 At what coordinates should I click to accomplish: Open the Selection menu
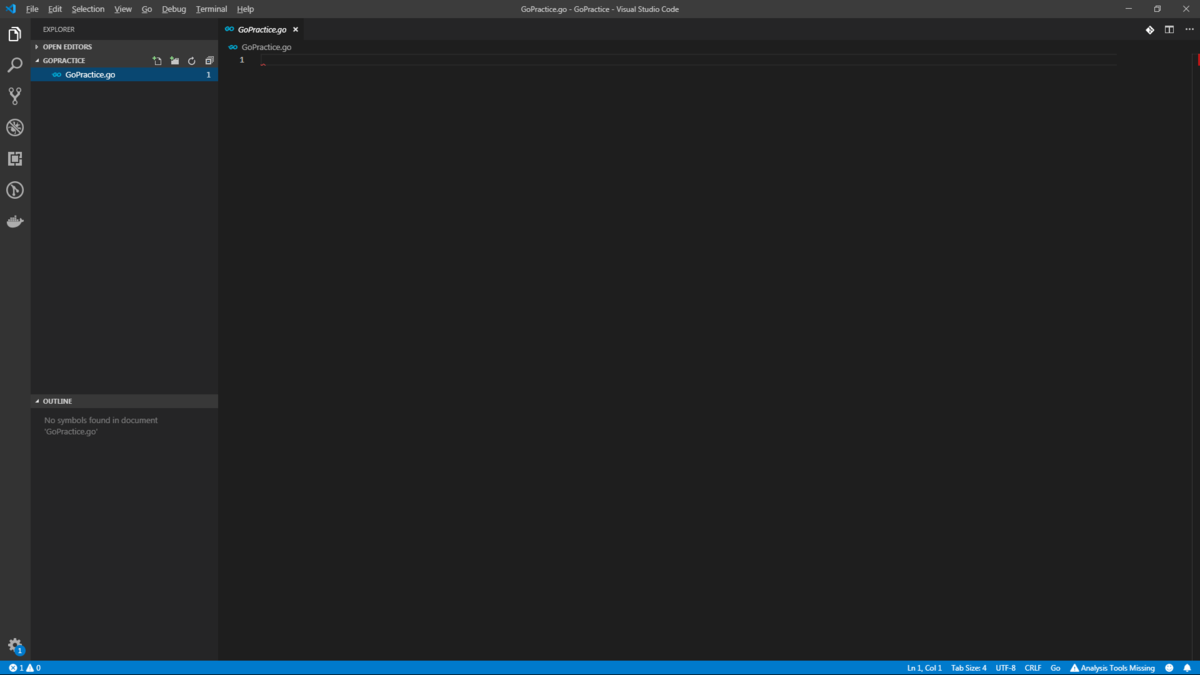pos(88,9)
